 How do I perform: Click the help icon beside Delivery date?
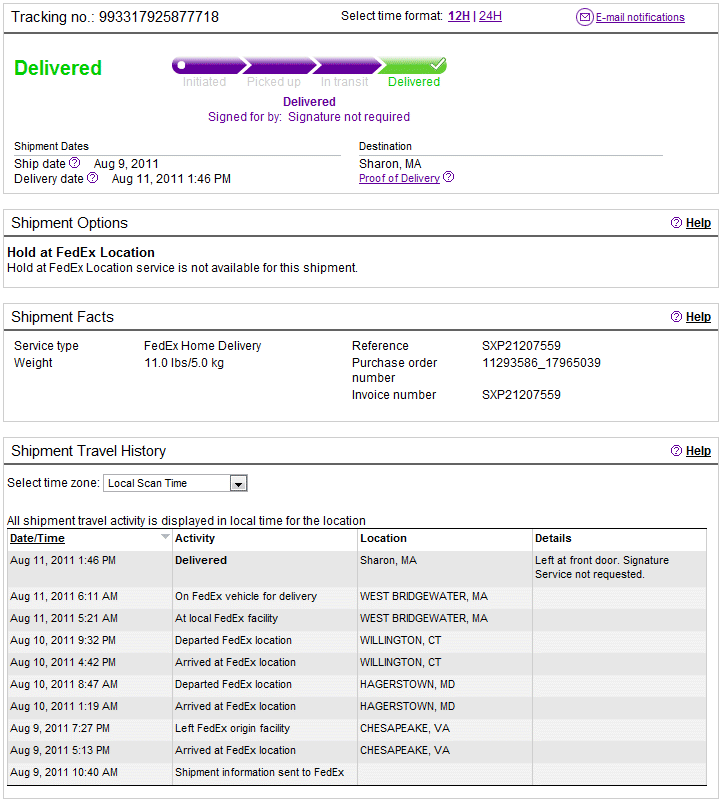(93, 178)
